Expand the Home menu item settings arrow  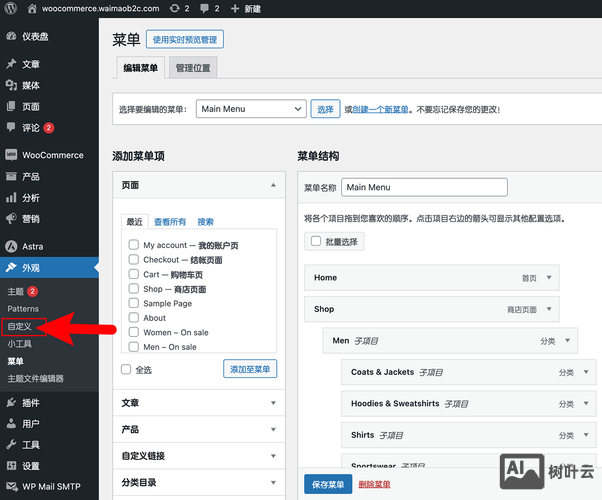pos(550,278)
